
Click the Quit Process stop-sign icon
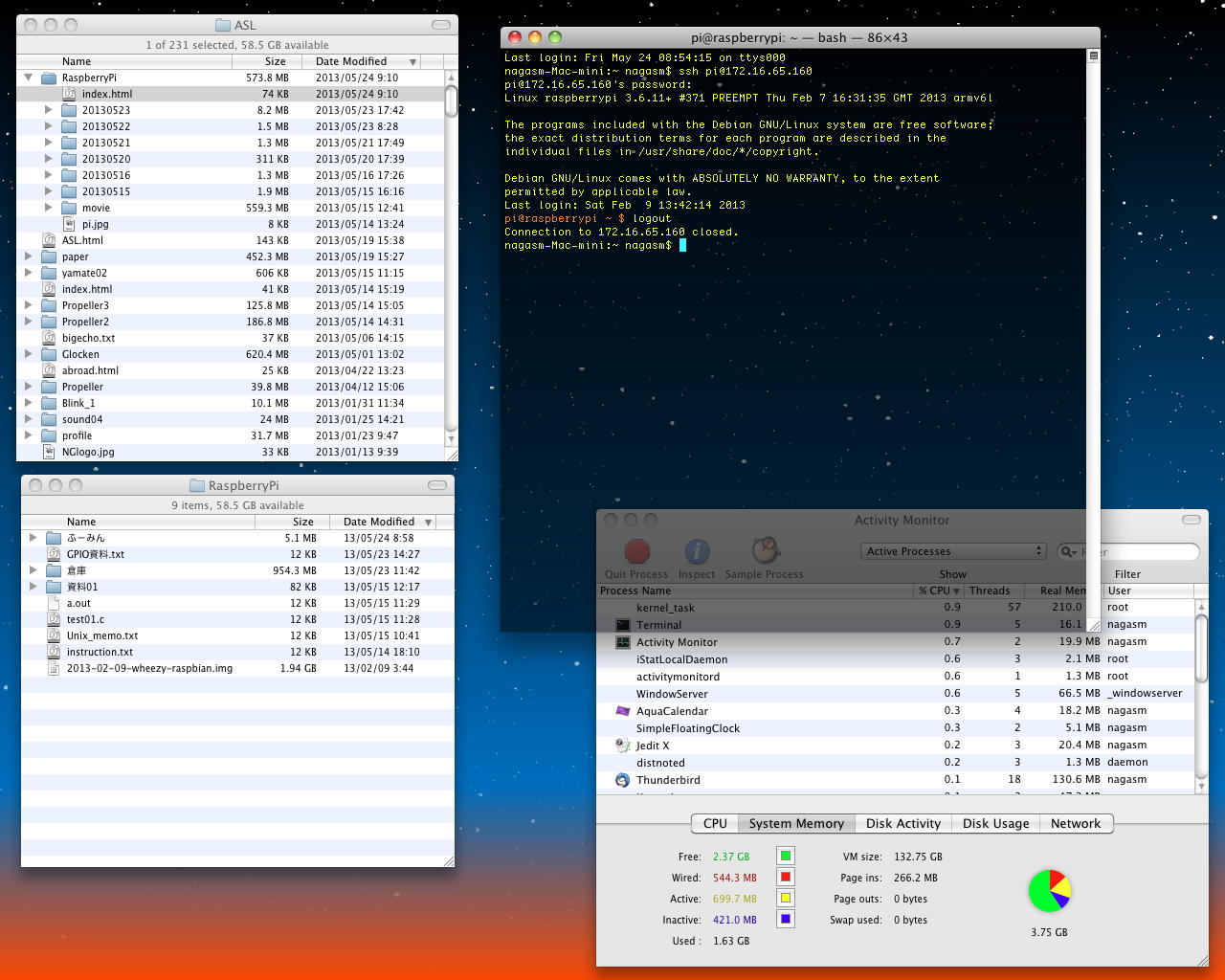pyautogui.click(x=636, y=552)
